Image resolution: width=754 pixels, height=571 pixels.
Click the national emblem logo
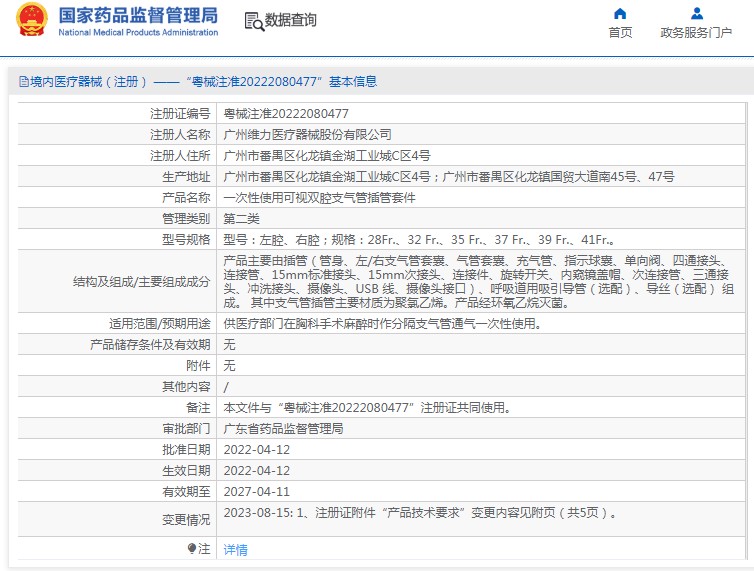pyautogui.click(x=32, y=20)
